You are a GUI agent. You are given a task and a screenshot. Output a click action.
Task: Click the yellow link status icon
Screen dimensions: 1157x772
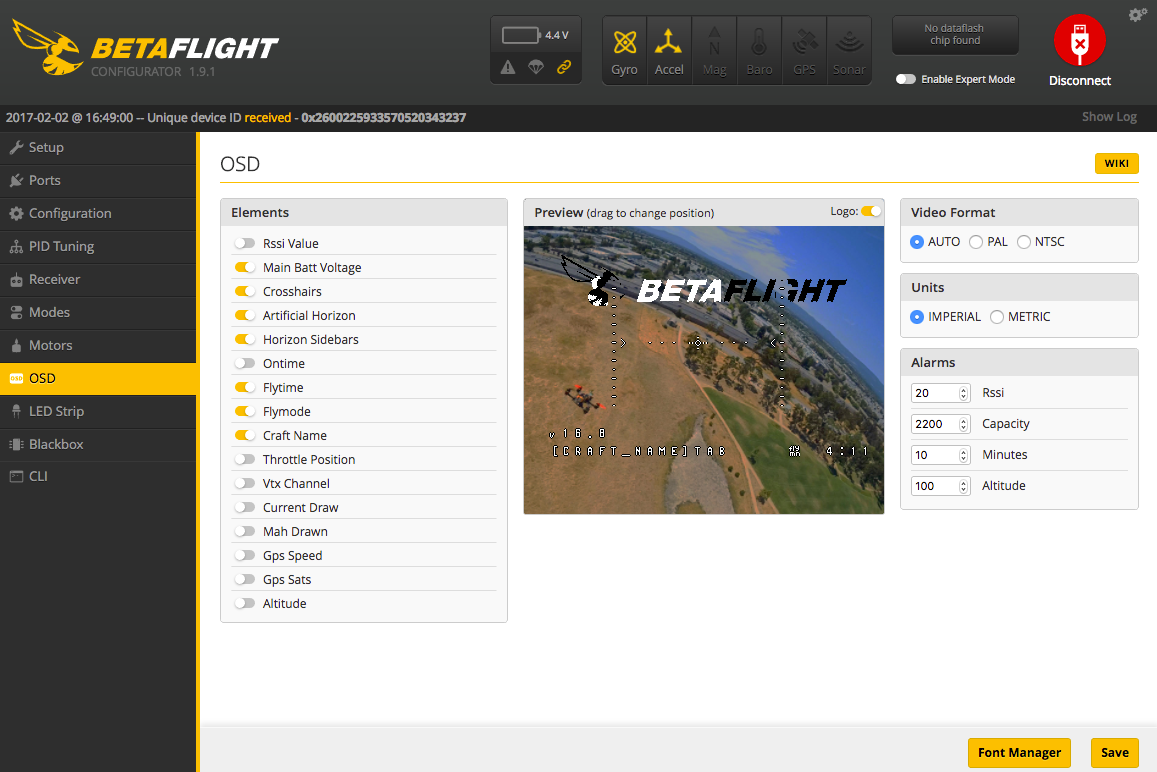coord(564,67)
